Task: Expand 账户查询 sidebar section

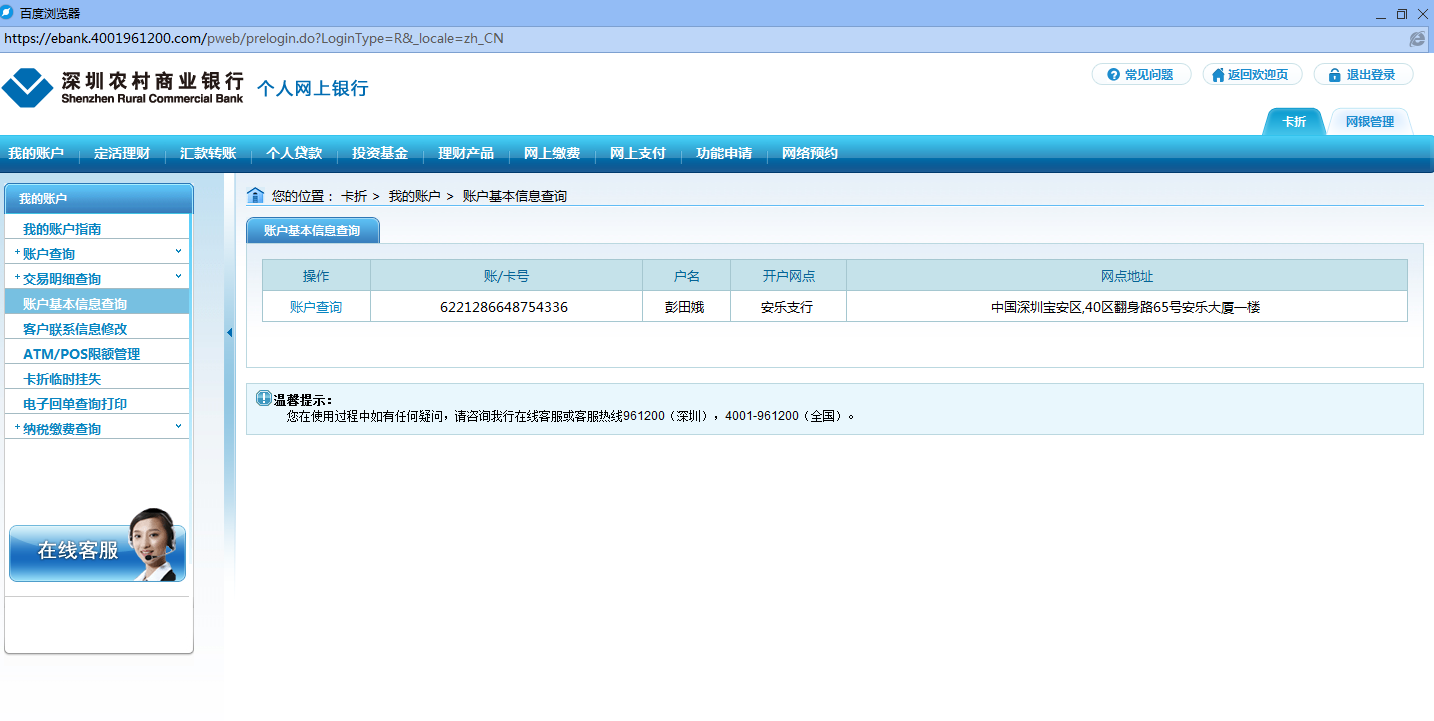Action: [x=97, y=254]
